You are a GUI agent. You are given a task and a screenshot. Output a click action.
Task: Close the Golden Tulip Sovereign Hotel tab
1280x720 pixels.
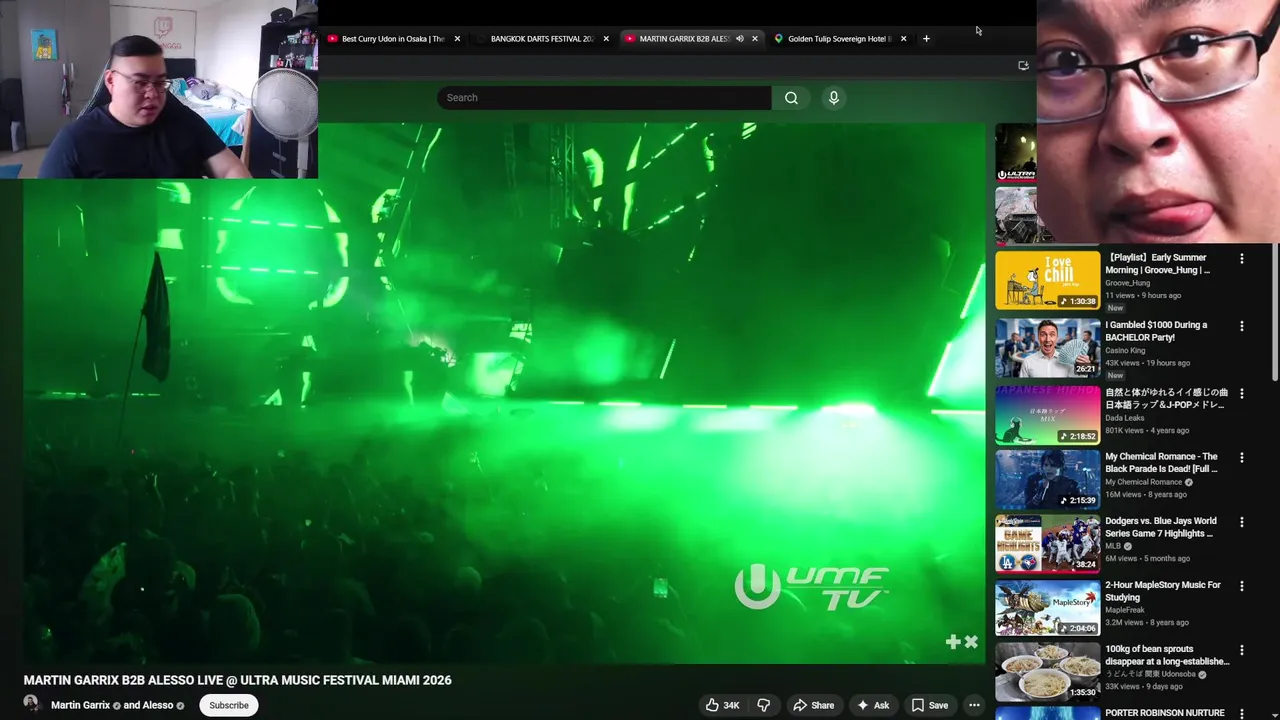pos(903,39)
